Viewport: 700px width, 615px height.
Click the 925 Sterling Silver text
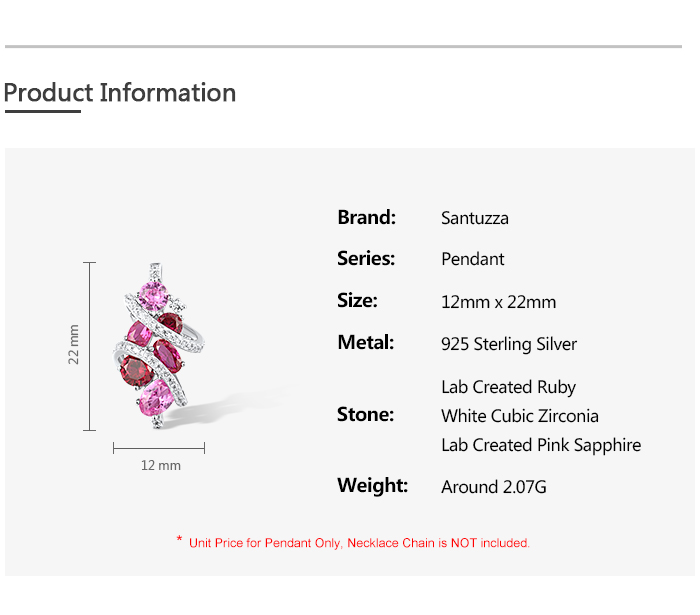pyautogui.click(x=509, y=344)
